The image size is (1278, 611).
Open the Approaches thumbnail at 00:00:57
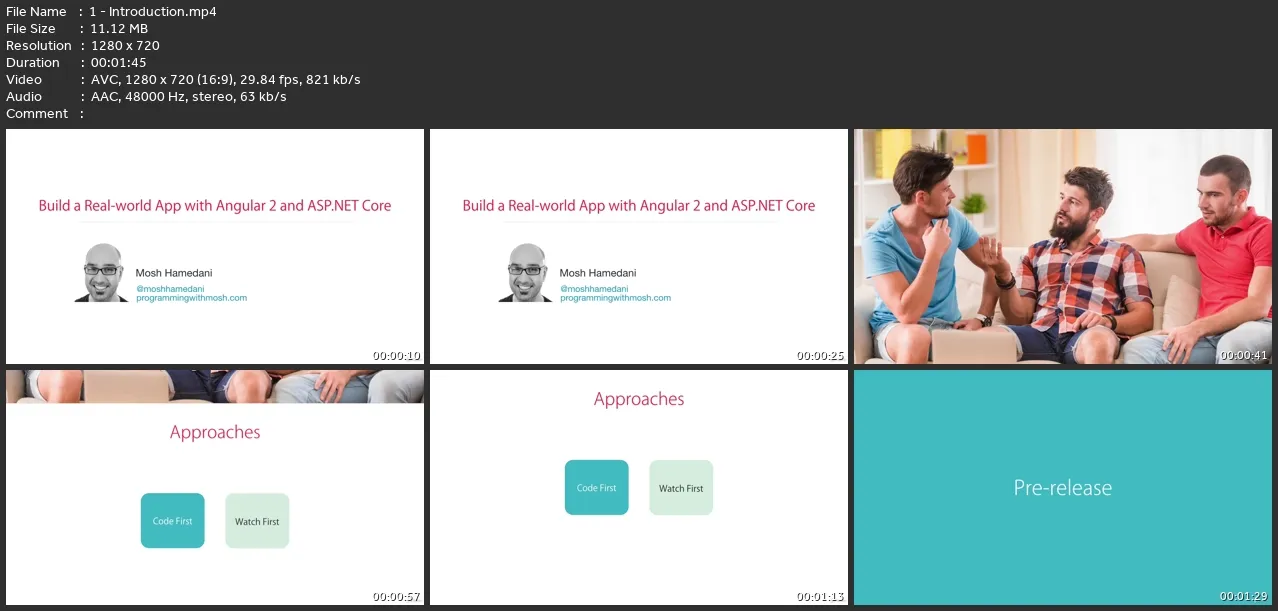(x=215, y=487)
